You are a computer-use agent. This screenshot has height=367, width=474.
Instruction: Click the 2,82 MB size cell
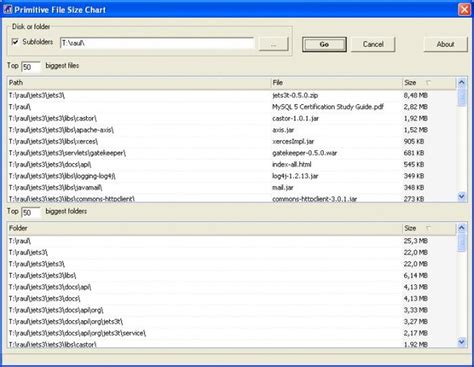416,107
